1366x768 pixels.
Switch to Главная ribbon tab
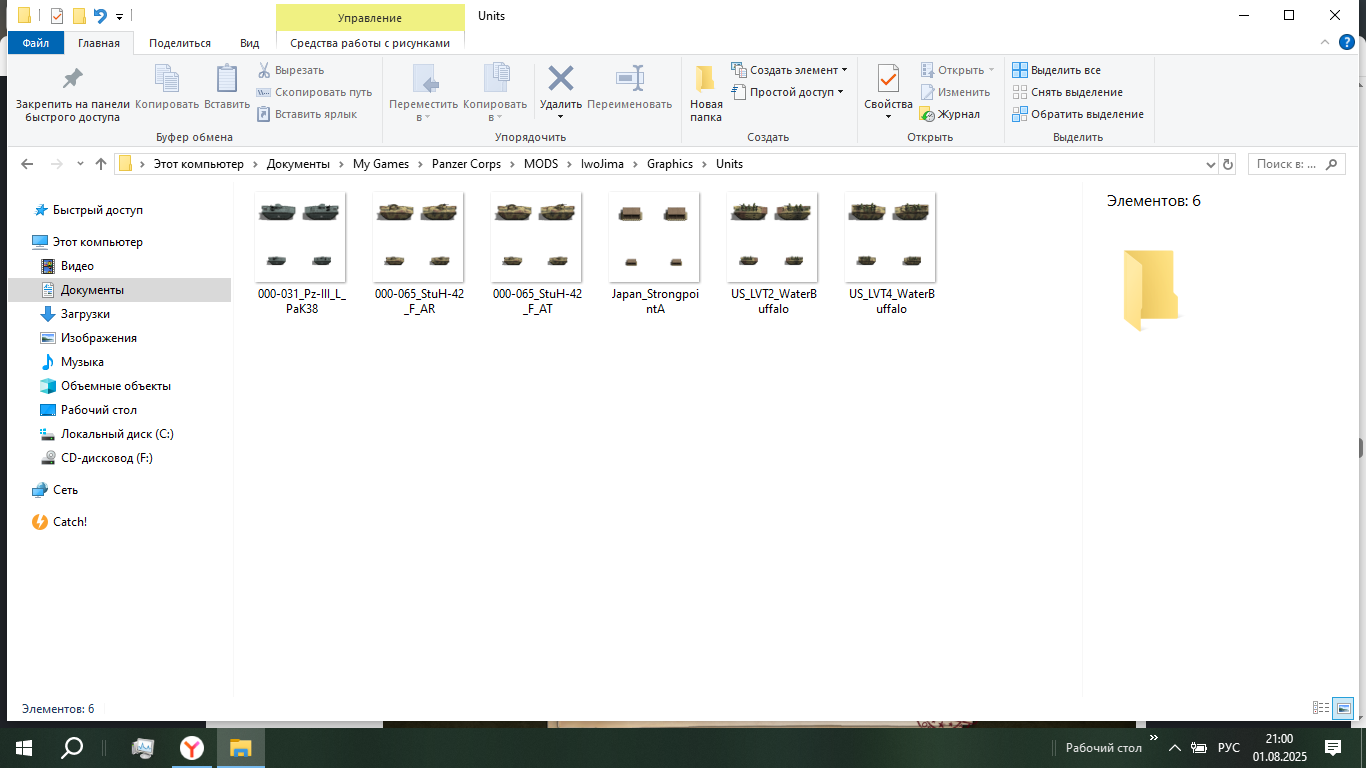99,43
